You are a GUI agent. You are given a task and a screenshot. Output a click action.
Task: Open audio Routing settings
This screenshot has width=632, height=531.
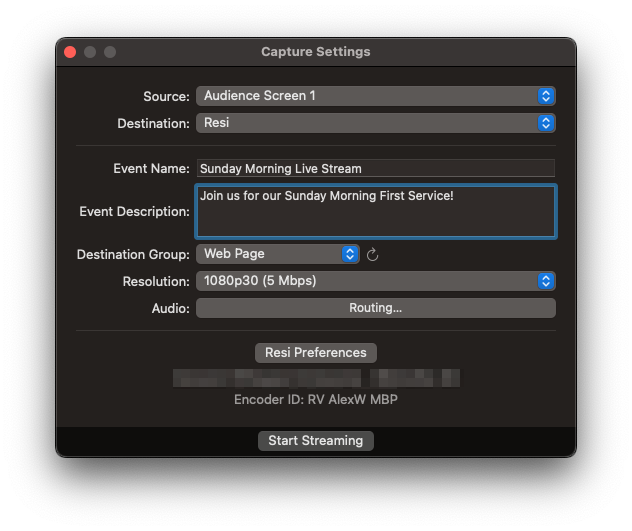(376, 308)
